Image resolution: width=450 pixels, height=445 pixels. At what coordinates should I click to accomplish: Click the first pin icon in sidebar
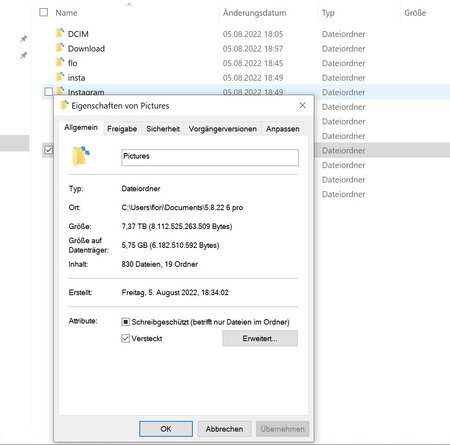pyautogui.click(x=23, y=39)
